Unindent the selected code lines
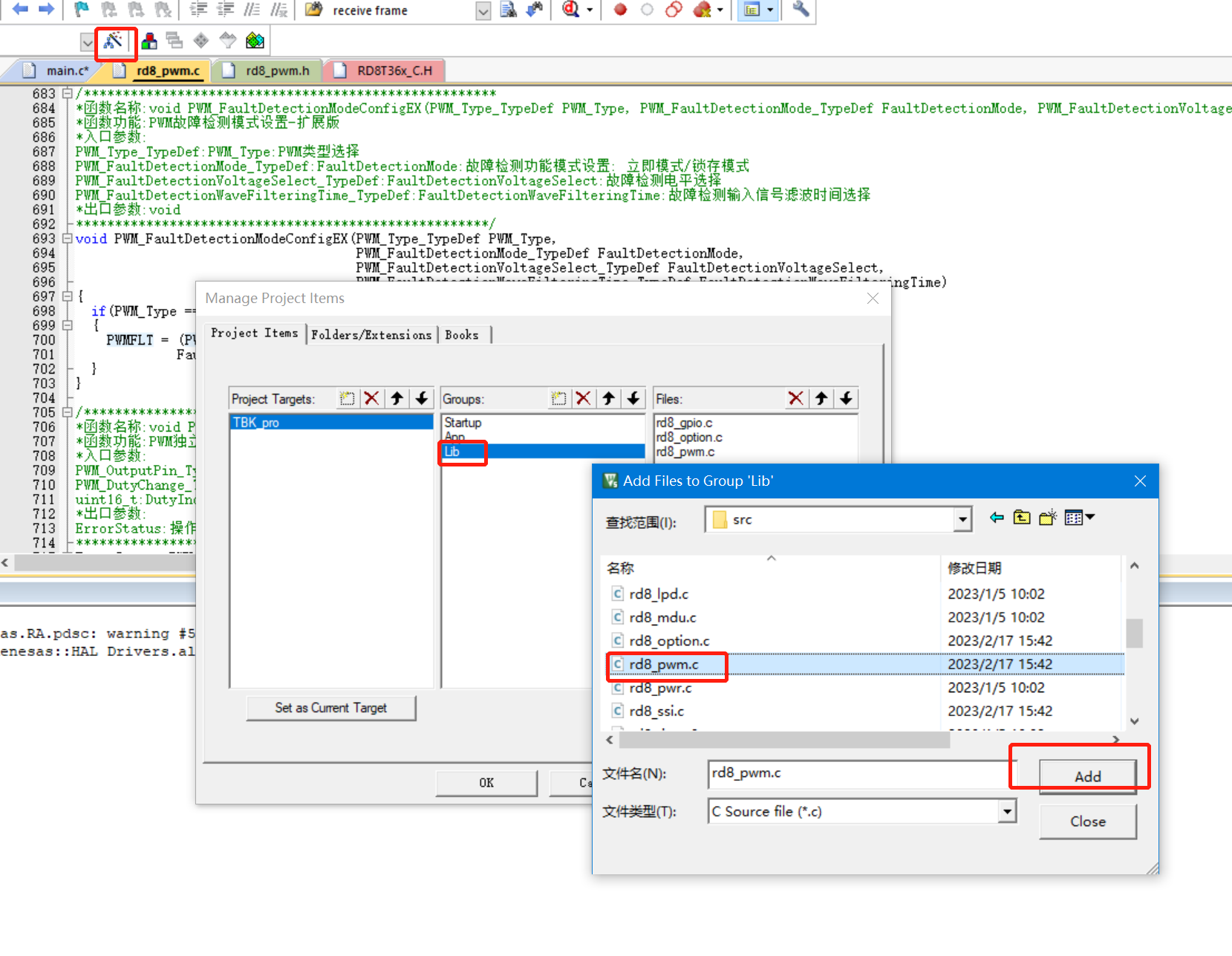The image size is (1232, 956). [x=225, y=9]
